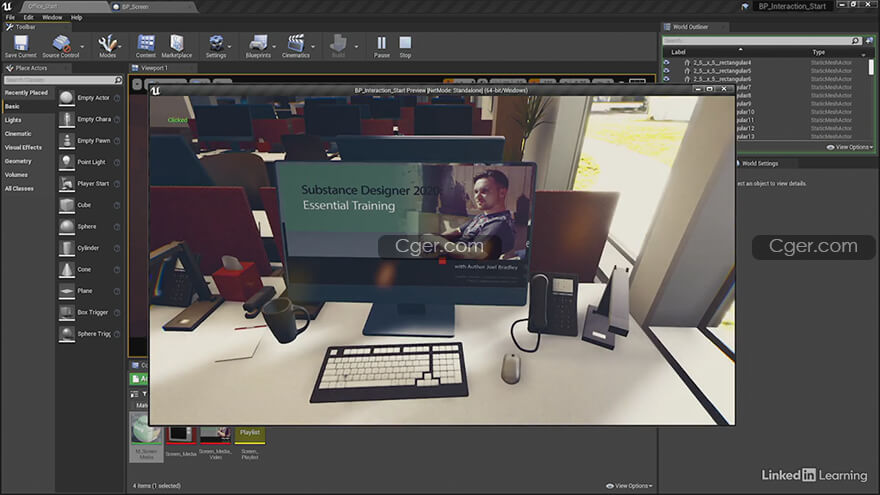Image resolution: width=880 pixels, height=495 pixels.
Task: Toggle visibility of 2_5_x_5_rectangular4
Action: coord(666,63)
